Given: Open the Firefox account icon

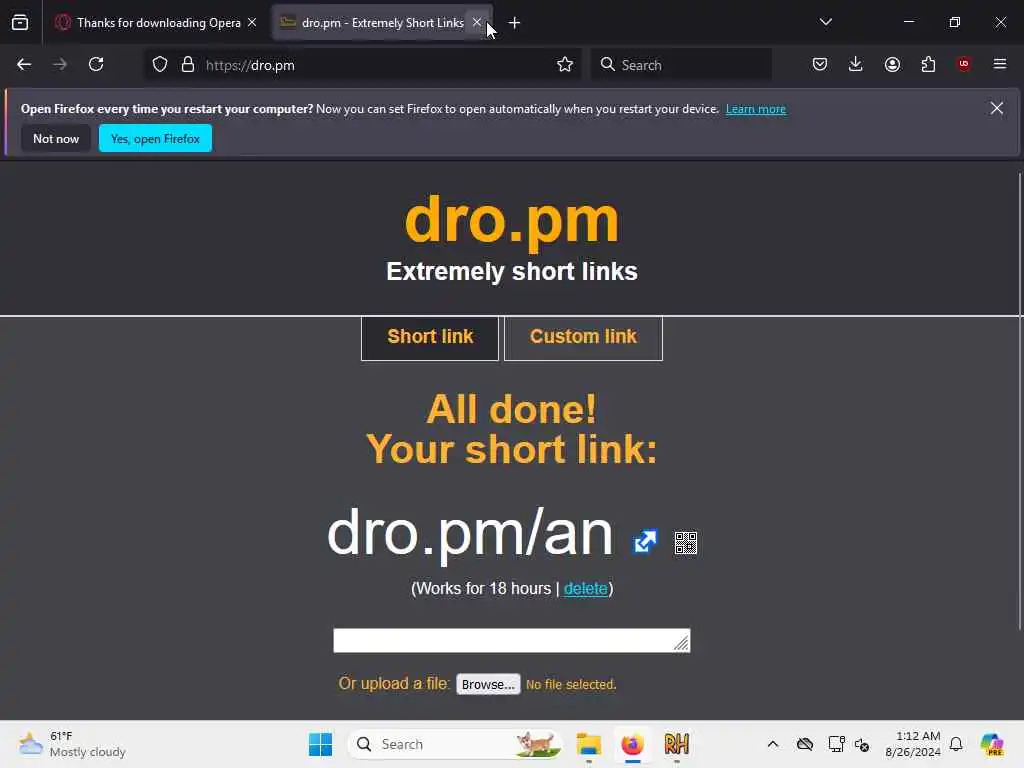Looking at the screenshot, I should click(x=892, y=64).
